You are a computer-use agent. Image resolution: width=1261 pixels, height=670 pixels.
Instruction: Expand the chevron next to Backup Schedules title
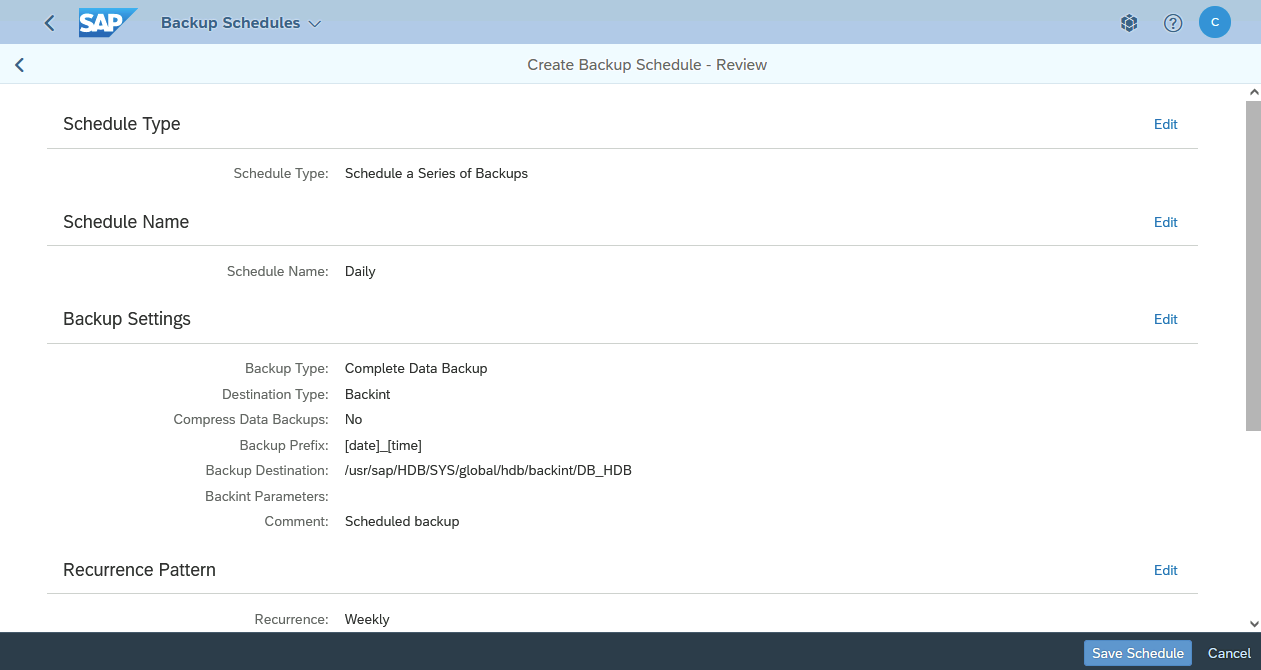click(313, 22)
